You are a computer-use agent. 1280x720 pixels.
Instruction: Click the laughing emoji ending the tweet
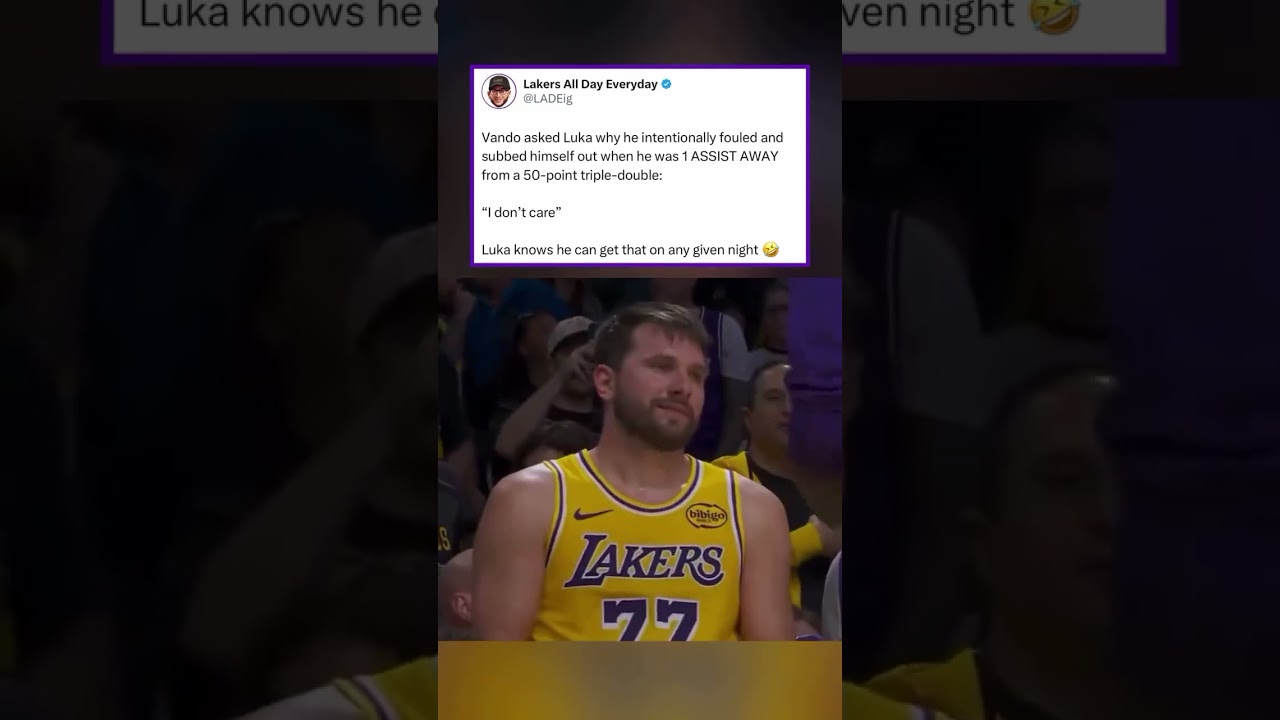coord(770,249)
